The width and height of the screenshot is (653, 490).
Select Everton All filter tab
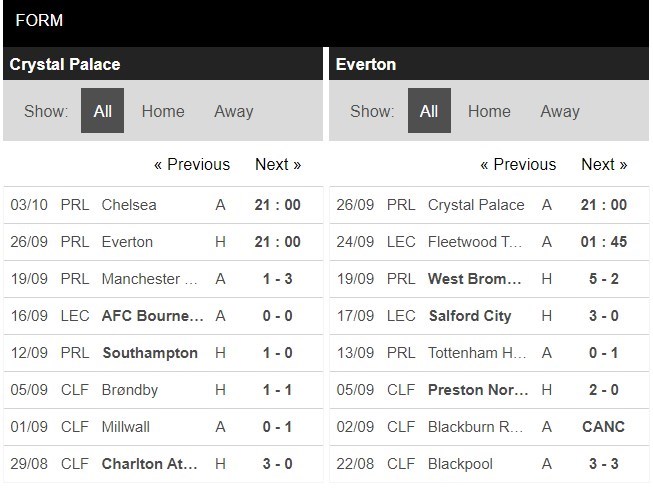coord(429,111)
